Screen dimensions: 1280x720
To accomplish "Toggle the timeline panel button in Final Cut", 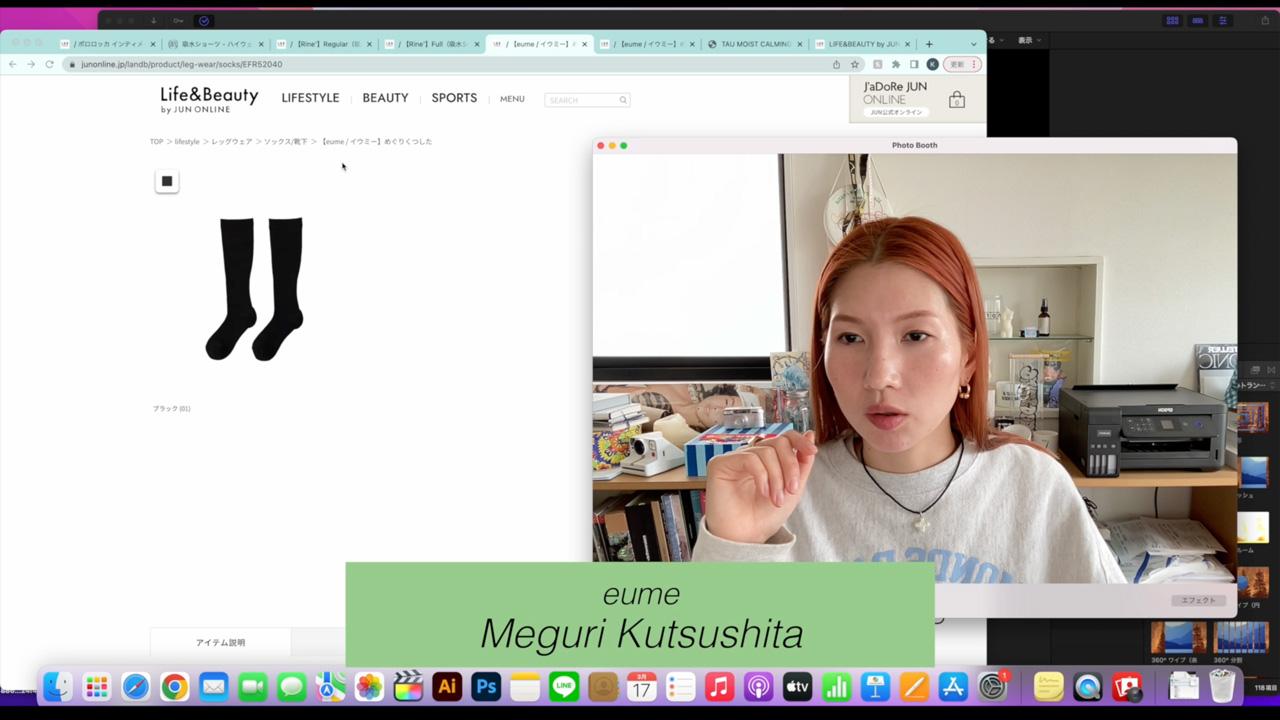I will tap(1198, 21).
